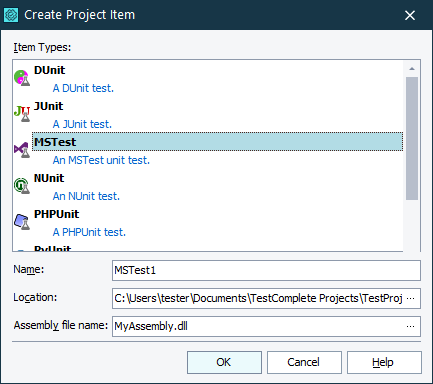Dismiss the dialog with Cancel
The height and width of the screenshot is (384, 433).
pyautogui.click(x=304, y=362)
